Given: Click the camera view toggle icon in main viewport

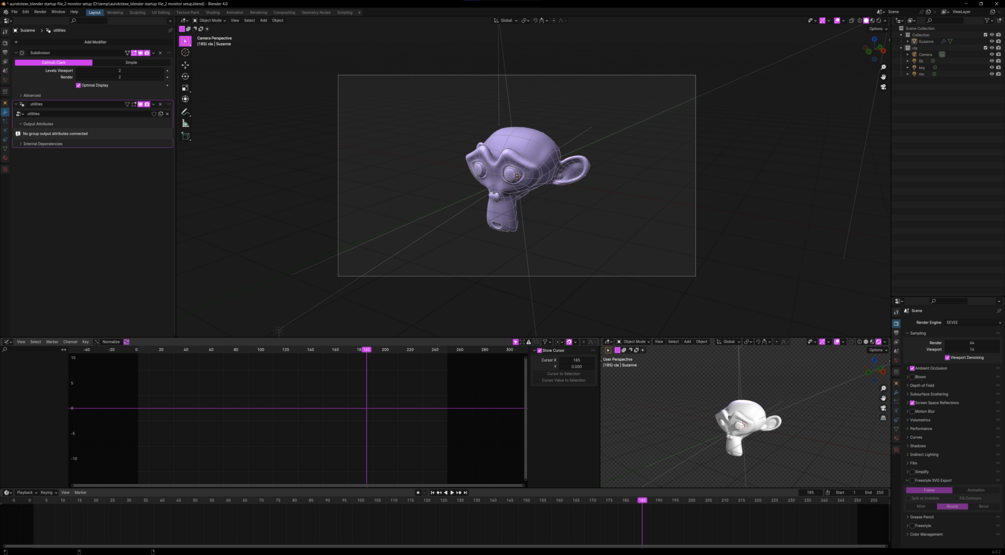Looking at the screenshot, I should (883, 87).
